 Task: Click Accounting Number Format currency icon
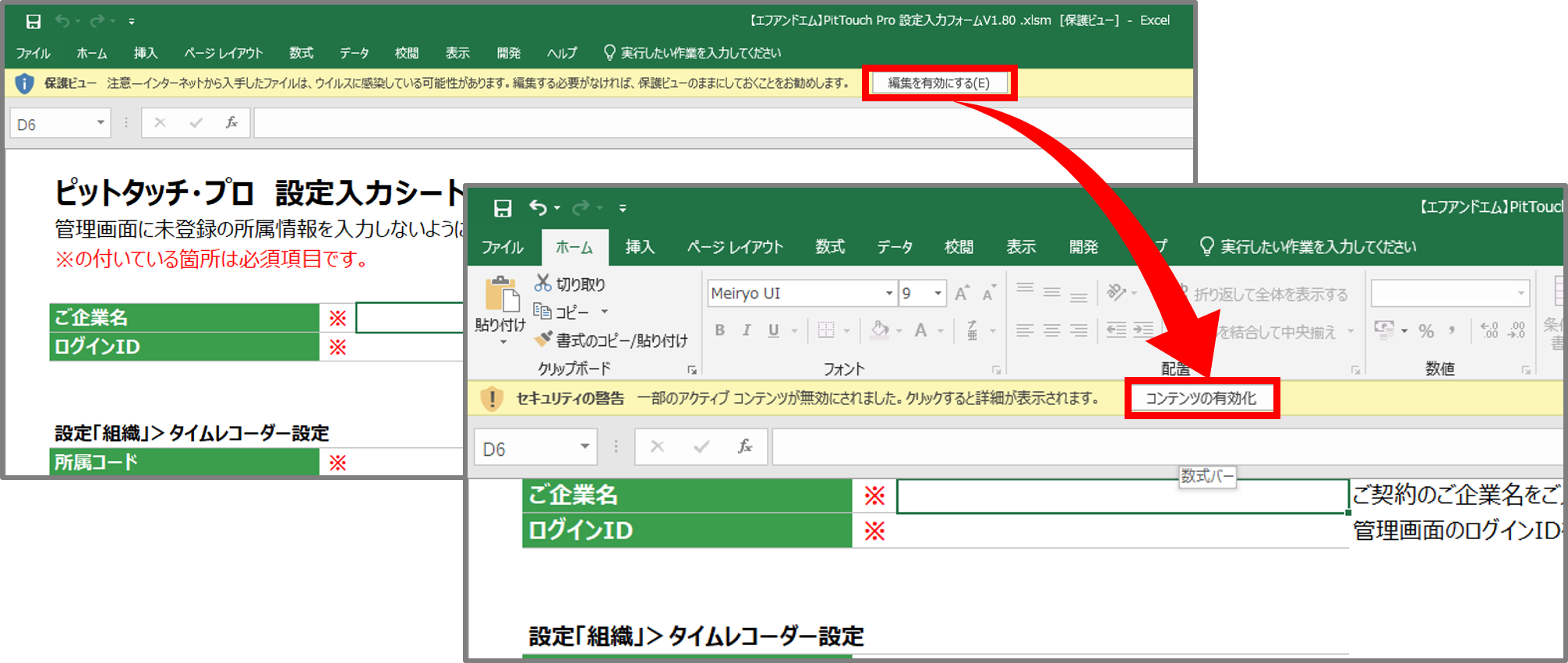point(1384,330)
